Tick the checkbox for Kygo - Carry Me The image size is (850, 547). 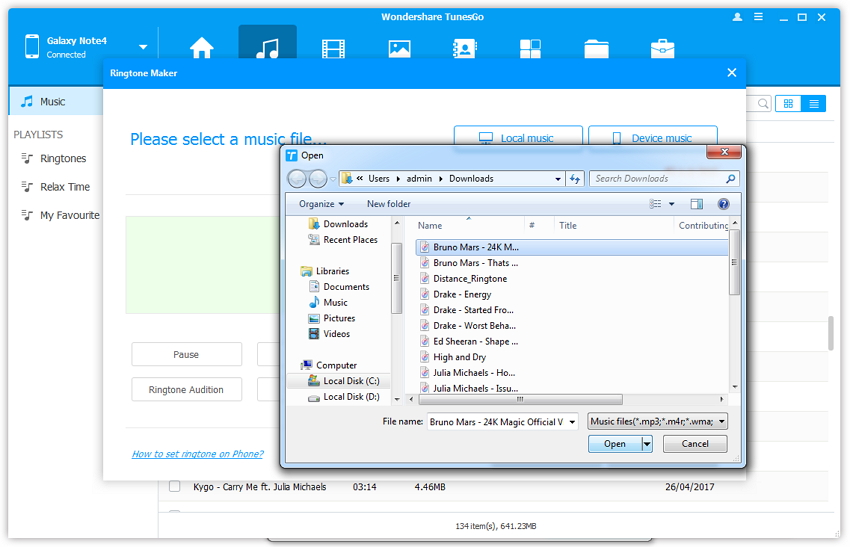[x=174, y=487]
